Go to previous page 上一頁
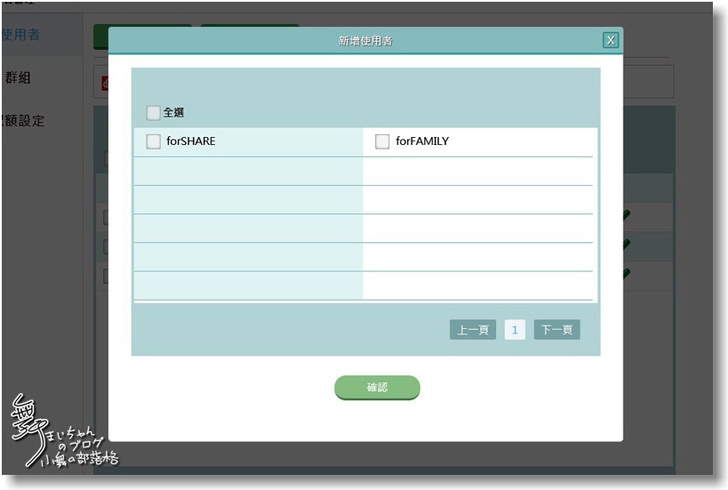728x490 pixels. point(473,330)
